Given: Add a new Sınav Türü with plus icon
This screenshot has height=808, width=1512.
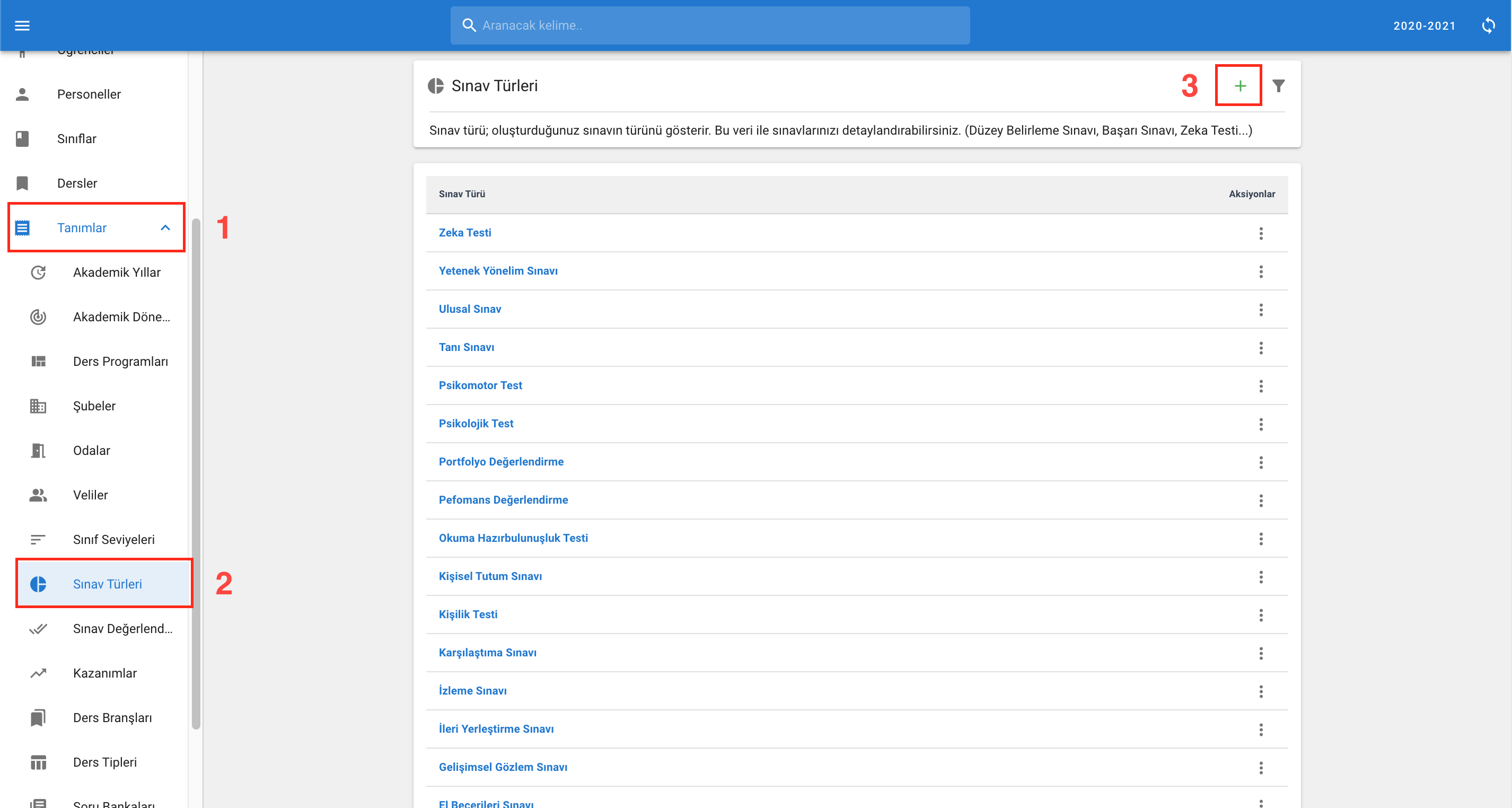Looking at the screenshot, I should point(1240,86).
